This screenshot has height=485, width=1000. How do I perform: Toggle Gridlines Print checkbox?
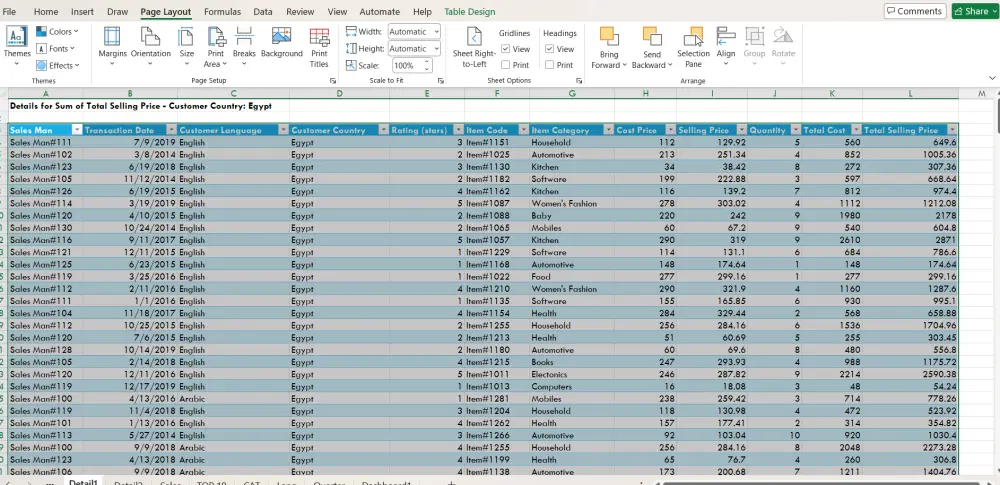tap(506, 65)
